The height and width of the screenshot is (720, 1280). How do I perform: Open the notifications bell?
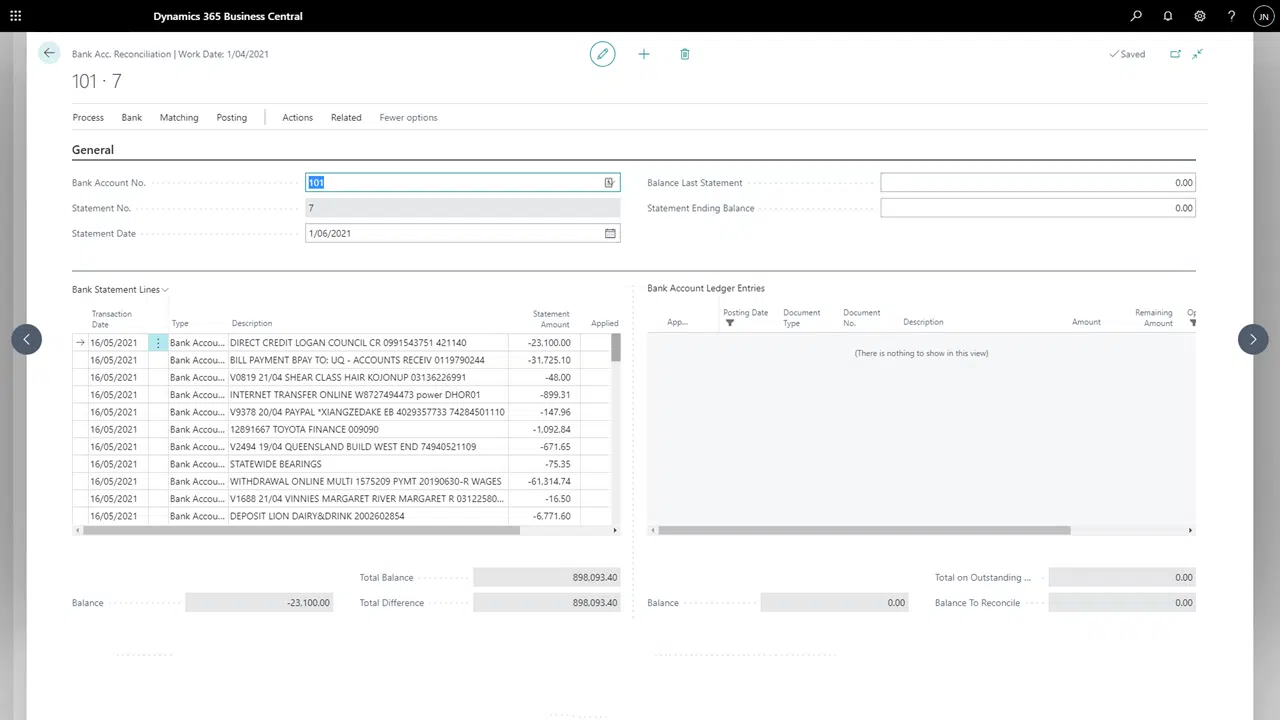pyautogui.click(x=1168, y=16)
